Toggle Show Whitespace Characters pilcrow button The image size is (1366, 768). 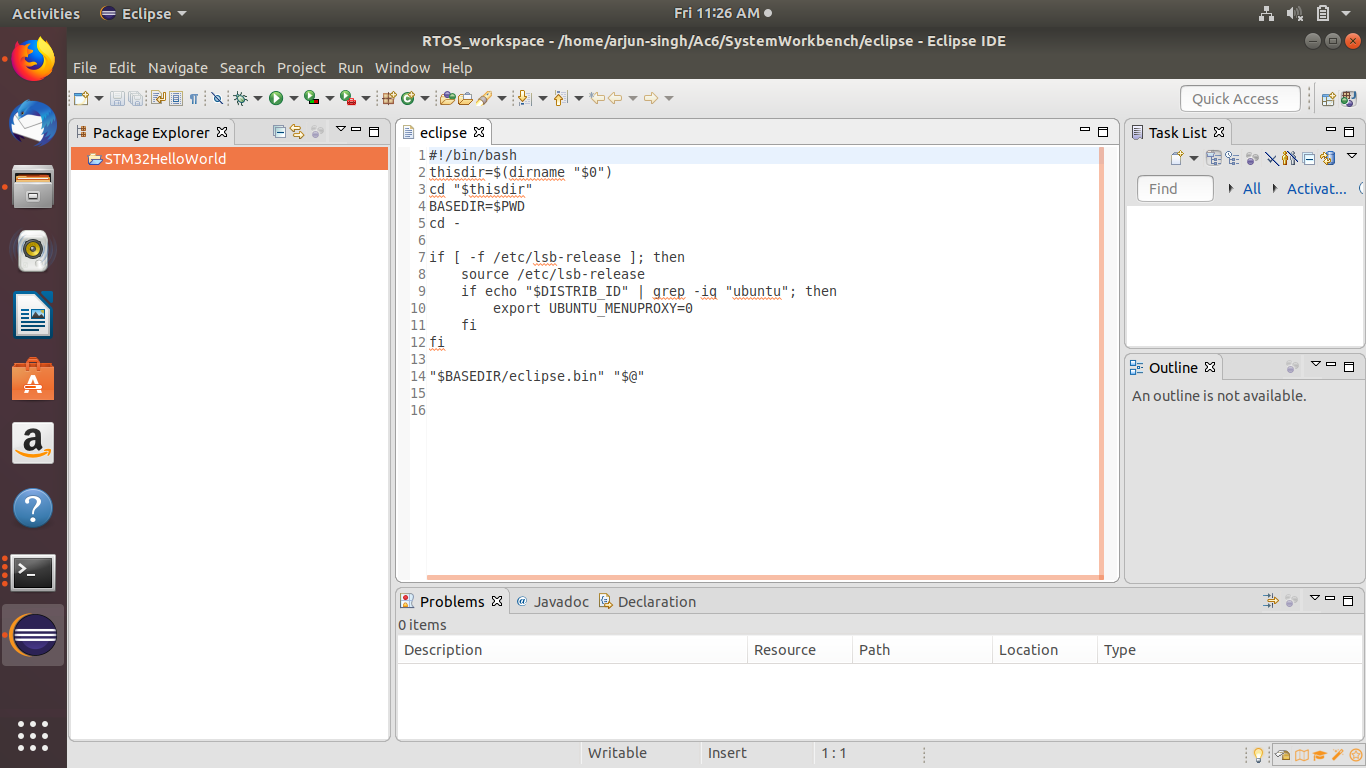pyautogui.click(x=194, y=98)
